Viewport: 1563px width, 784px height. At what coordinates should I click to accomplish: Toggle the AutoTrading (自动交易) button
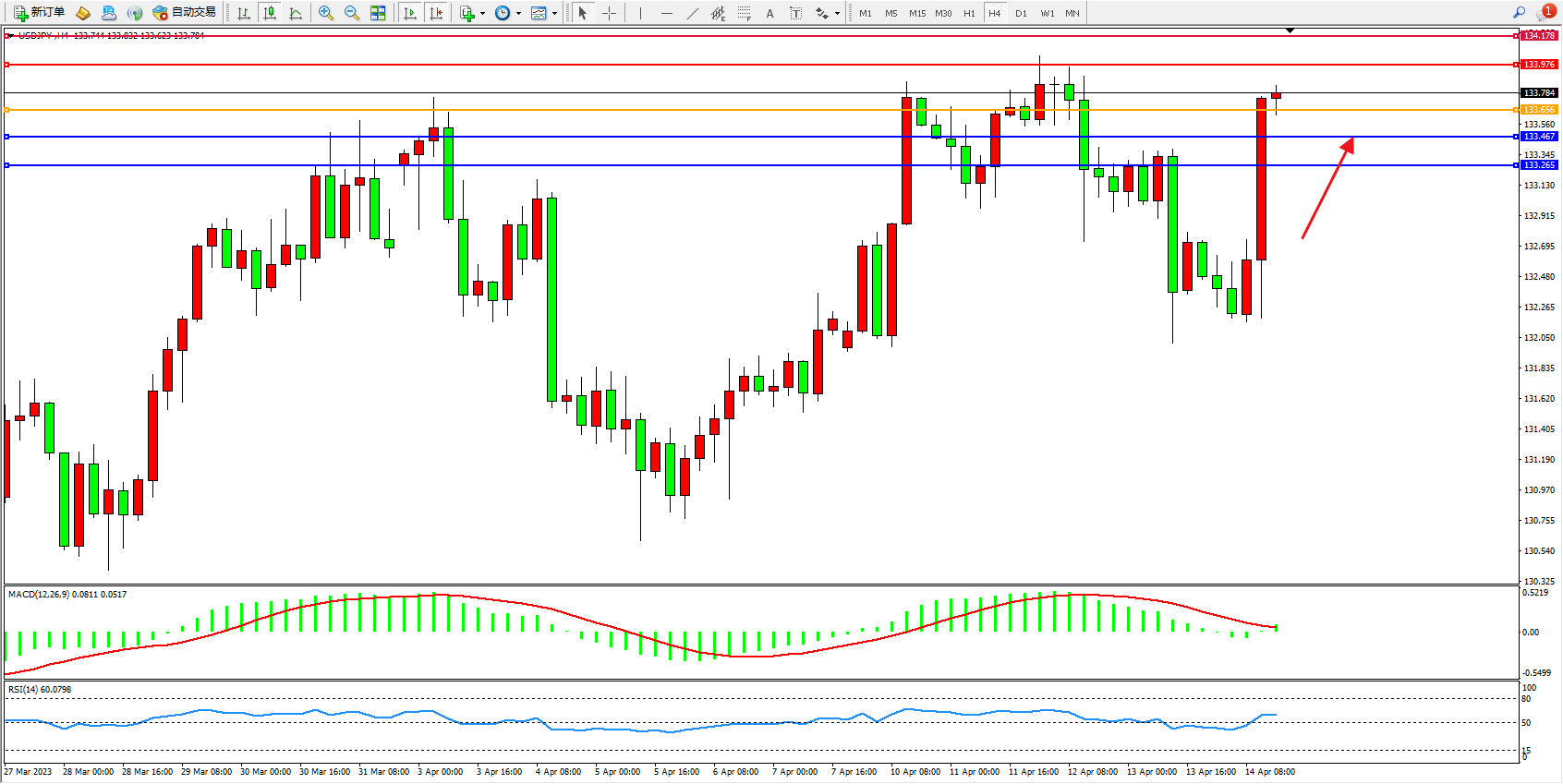coord(184,13)
